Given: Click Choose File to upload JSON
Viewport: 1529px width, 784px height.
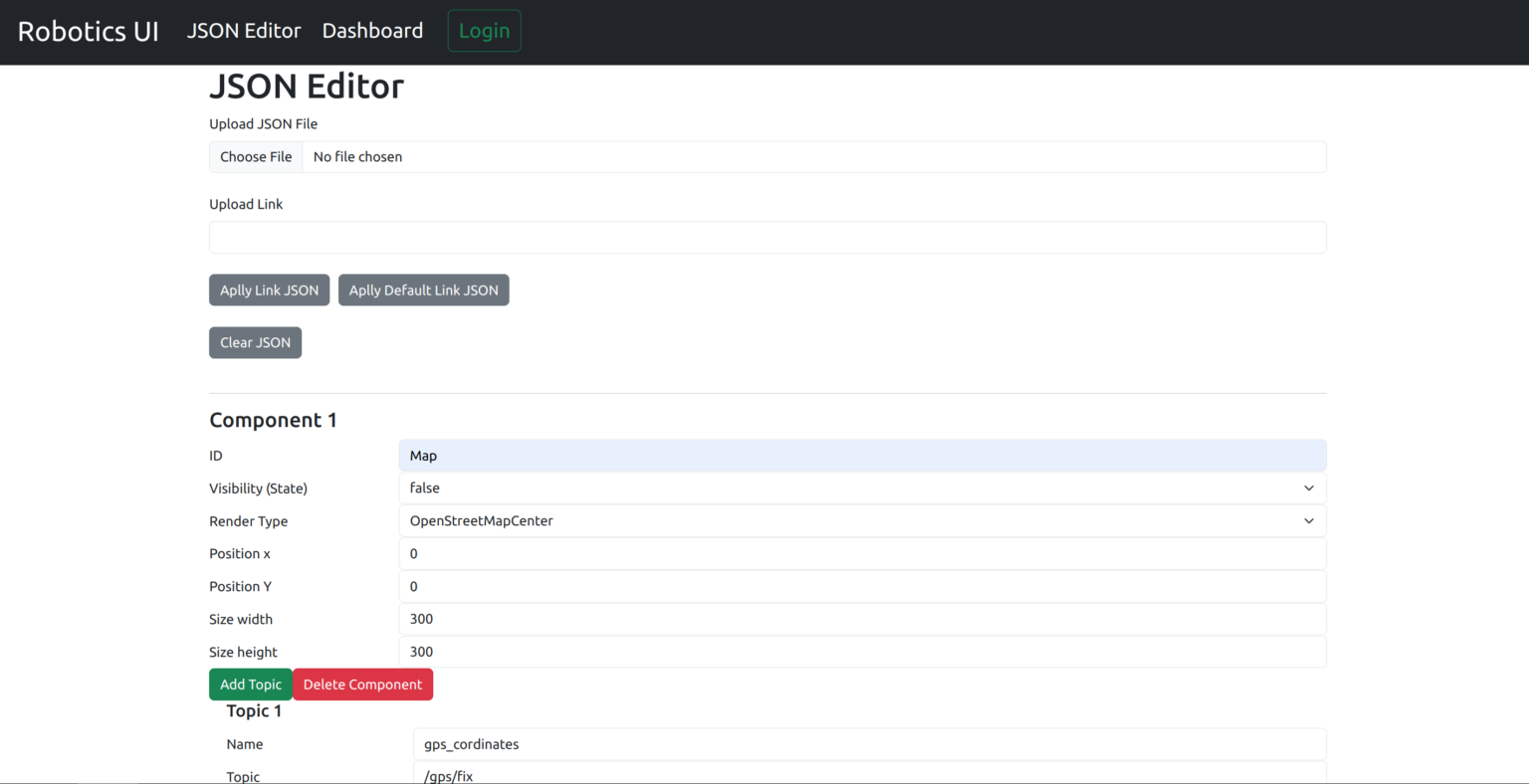Looking at the screenshot, I should 256,156.
